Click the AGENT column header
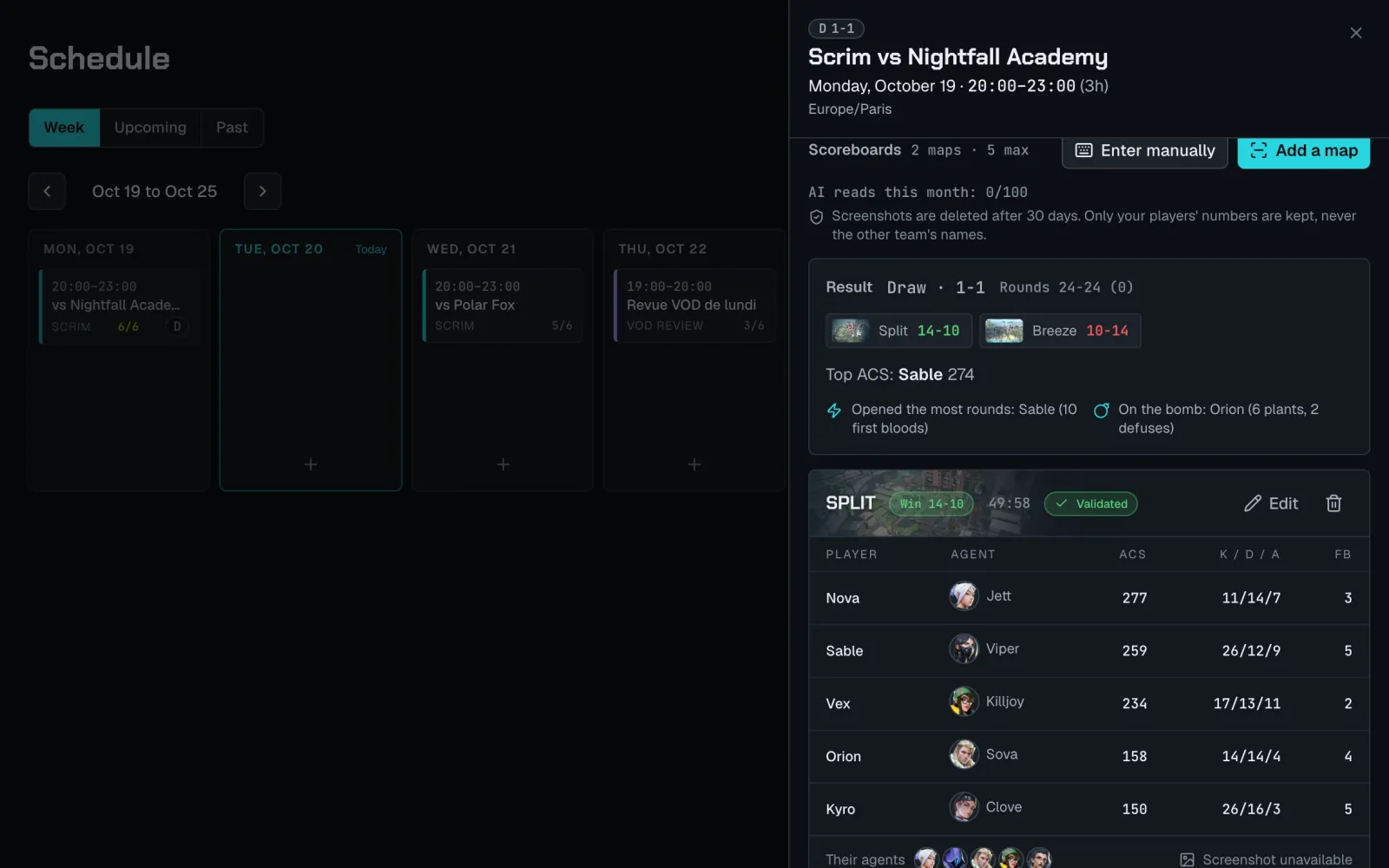 (x=973, y=554)
